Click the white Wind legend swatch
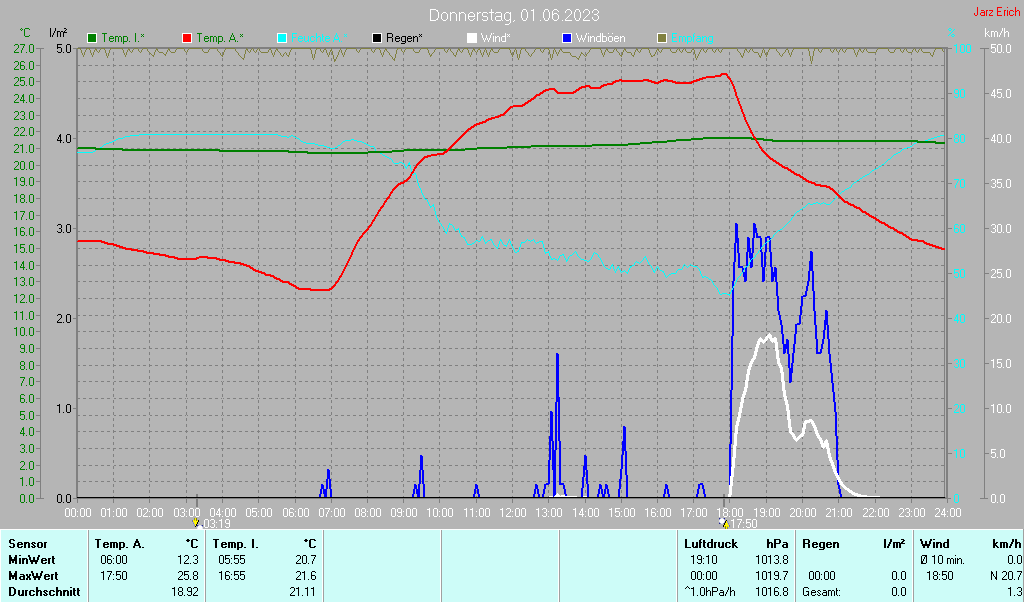The image size is (1024, 602). click(x=472, y=38)
